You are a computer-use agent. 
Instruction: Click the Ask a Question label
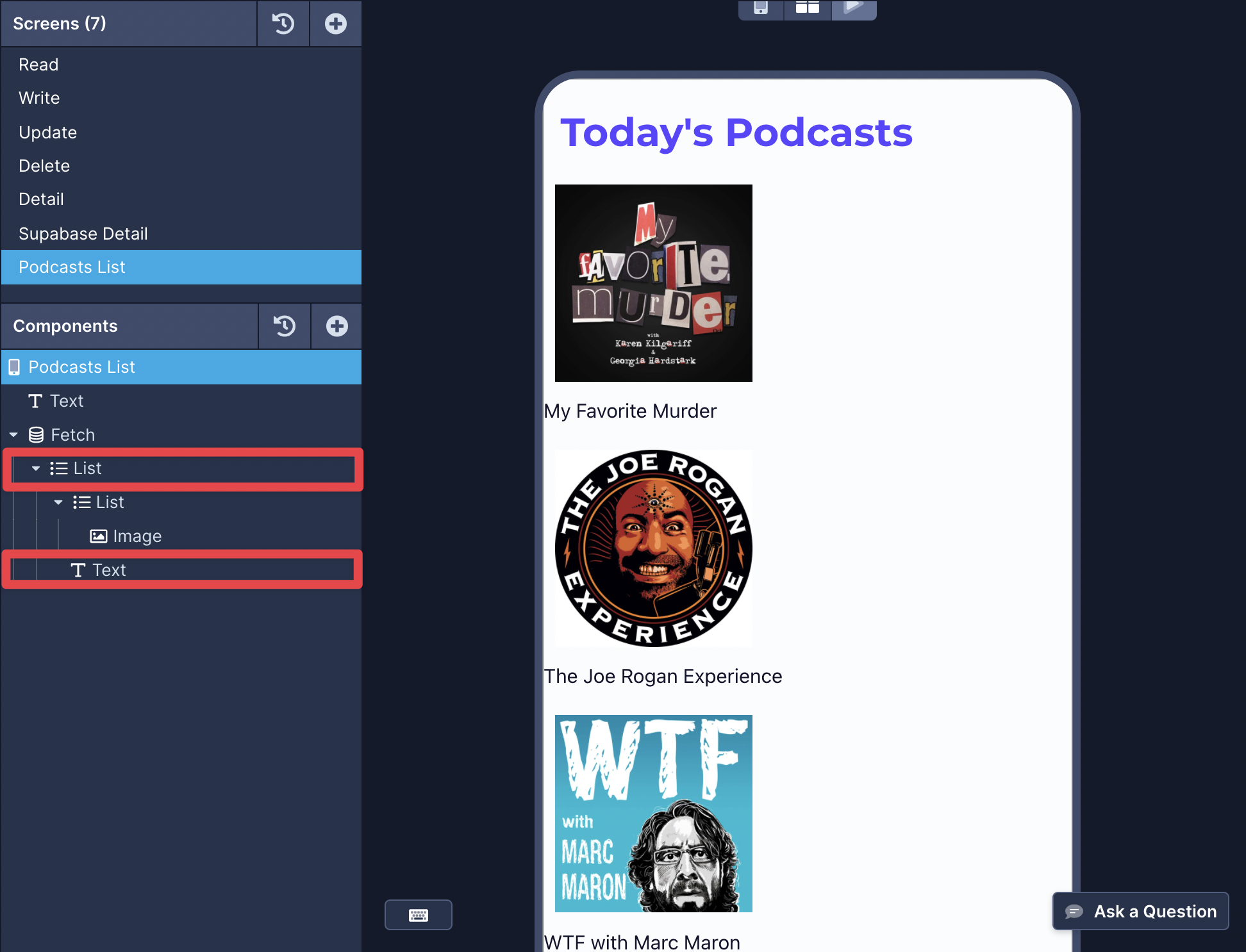(x=1155, y=911)
